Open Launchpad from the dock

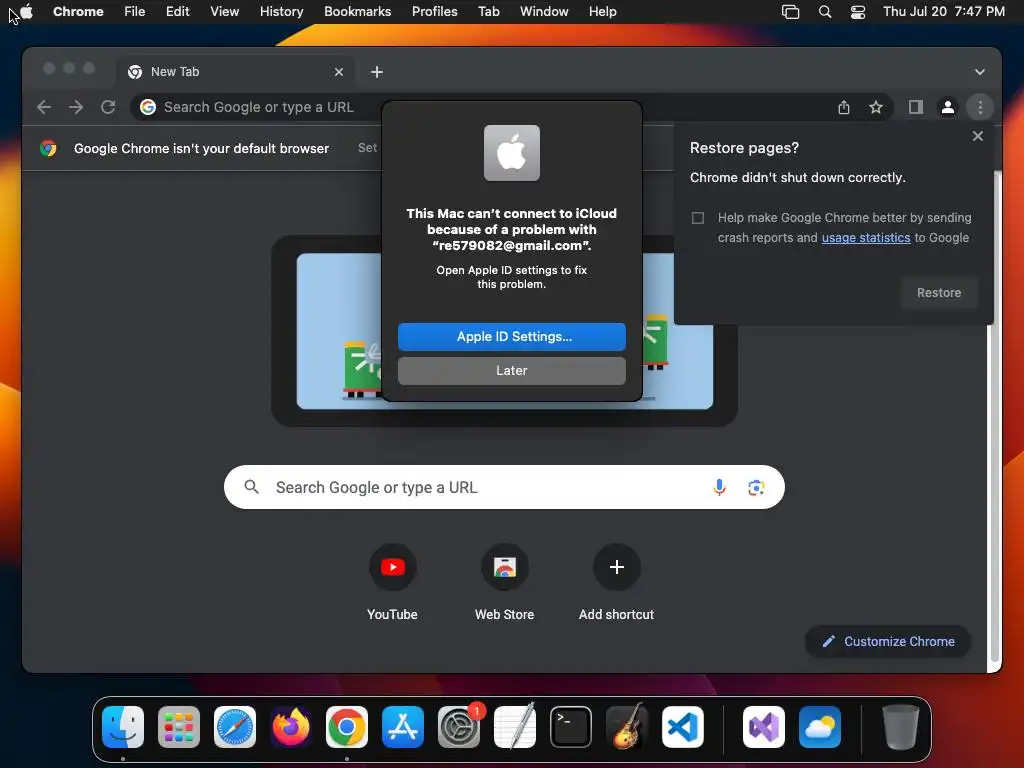[x=179, y=726]
